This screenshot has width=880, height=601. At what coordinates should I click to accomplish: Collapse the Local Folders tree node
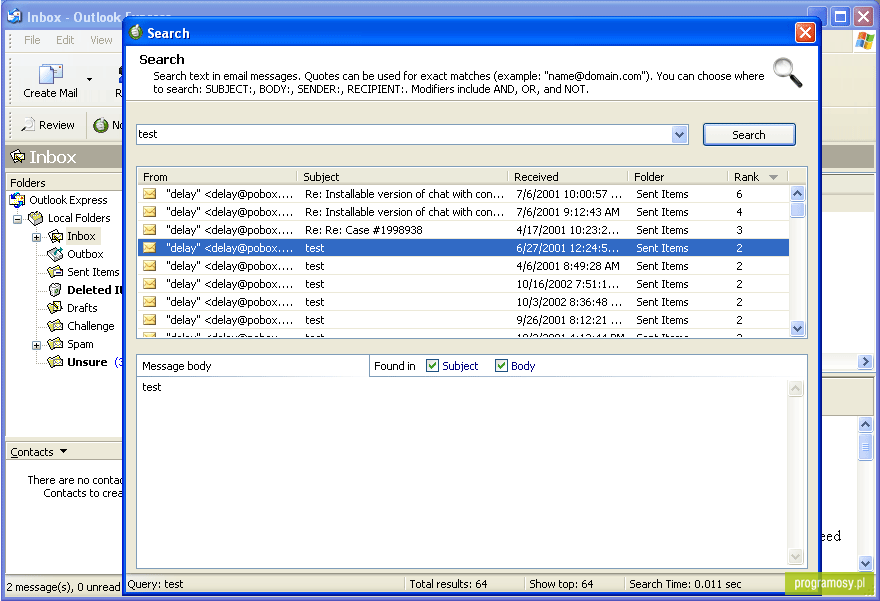coord(18,218)
